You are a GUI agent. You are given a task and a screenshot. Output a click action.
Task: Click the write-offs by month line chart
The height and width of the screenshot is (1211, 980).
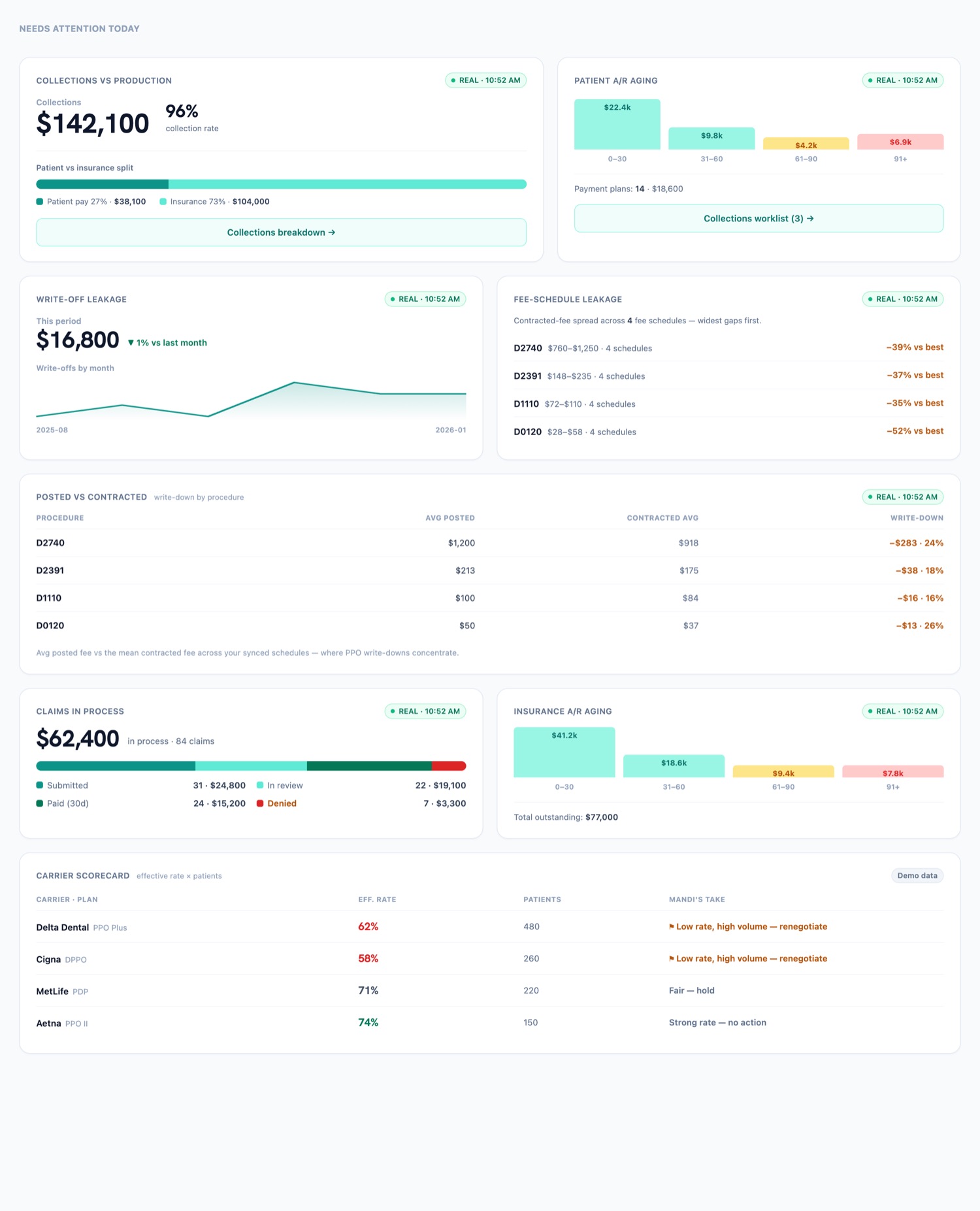(x=251, y=400)
